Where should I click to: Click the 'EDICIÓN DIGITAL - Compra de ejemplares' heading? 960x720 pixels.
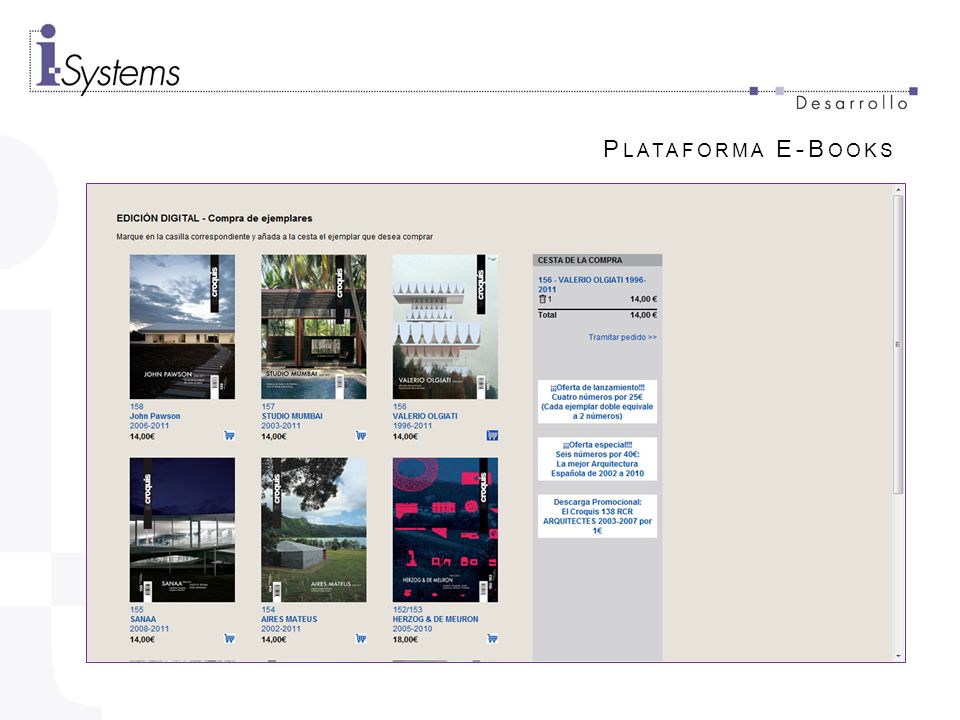214,218
